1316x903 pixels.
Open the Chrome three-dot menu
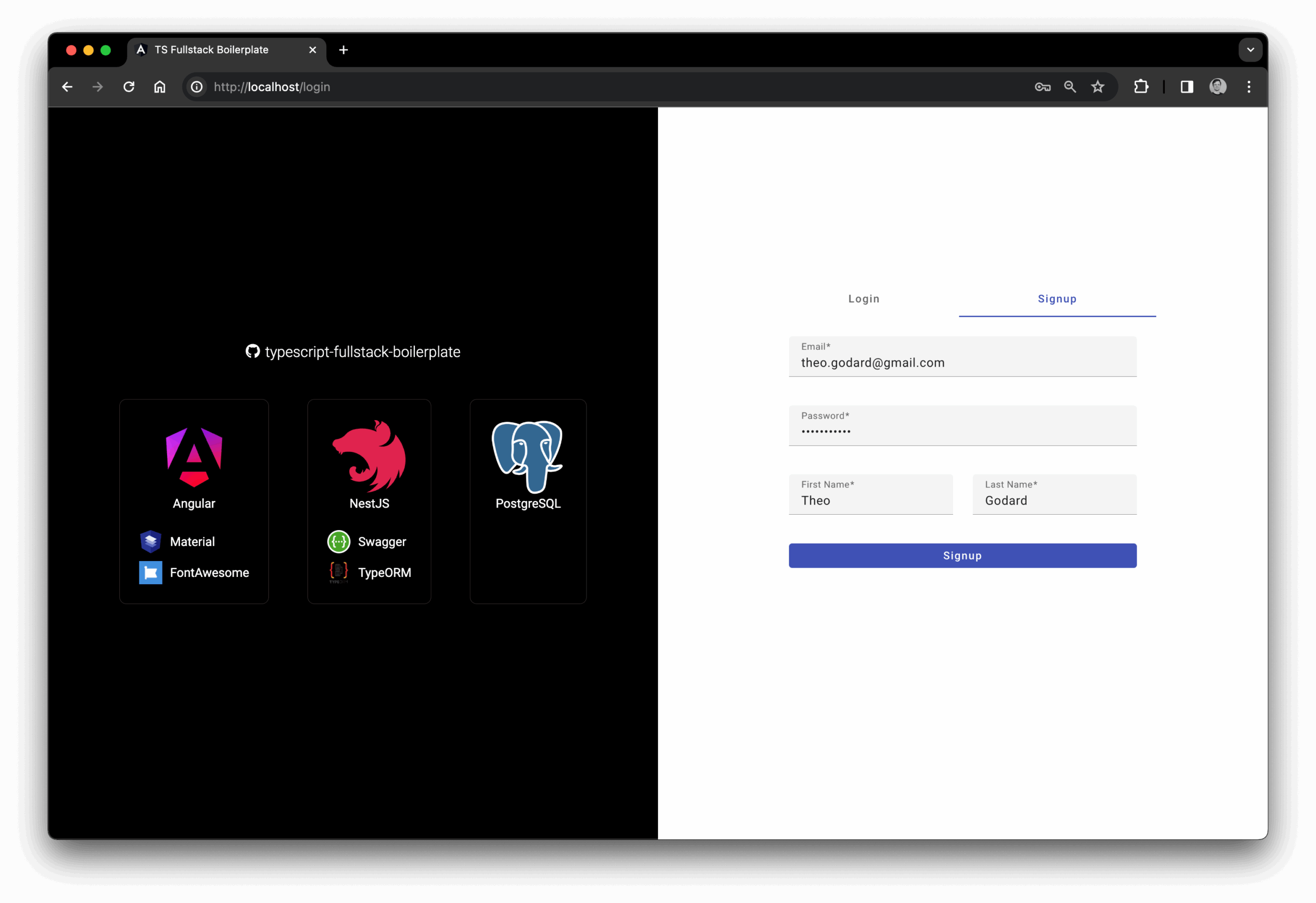tap(1249, 87)
